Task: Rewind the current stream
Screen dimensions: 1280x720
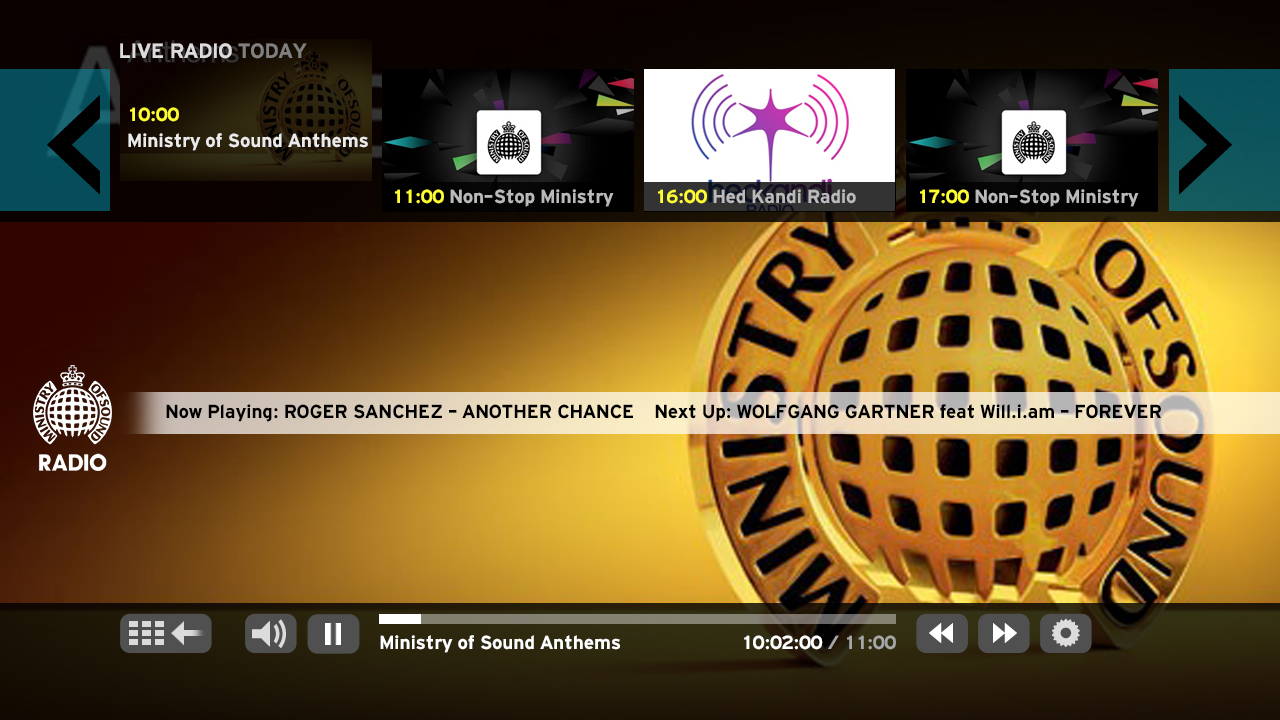Action: [942, 633]
